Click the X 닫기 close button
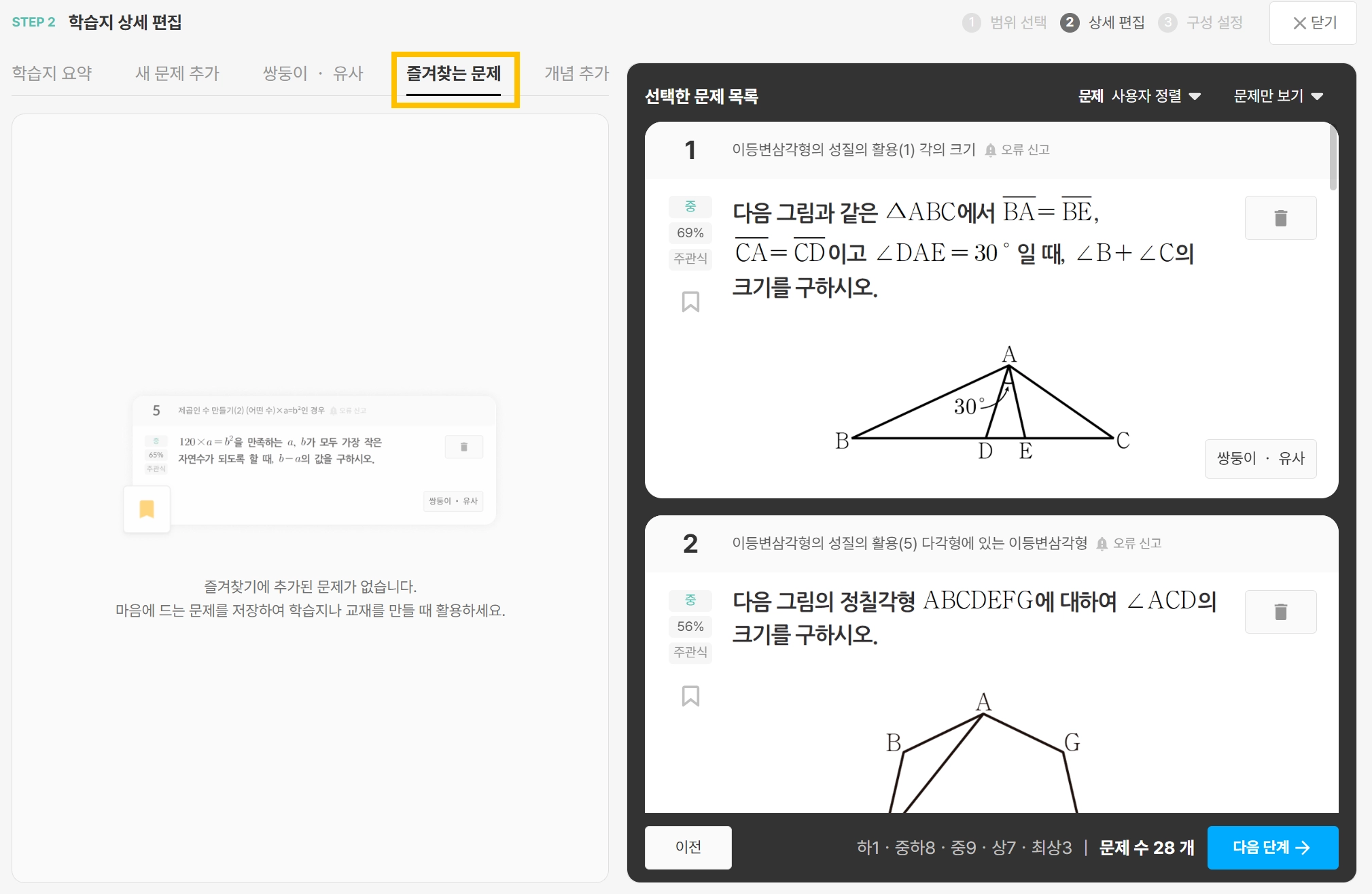 tap(1313, 23)
